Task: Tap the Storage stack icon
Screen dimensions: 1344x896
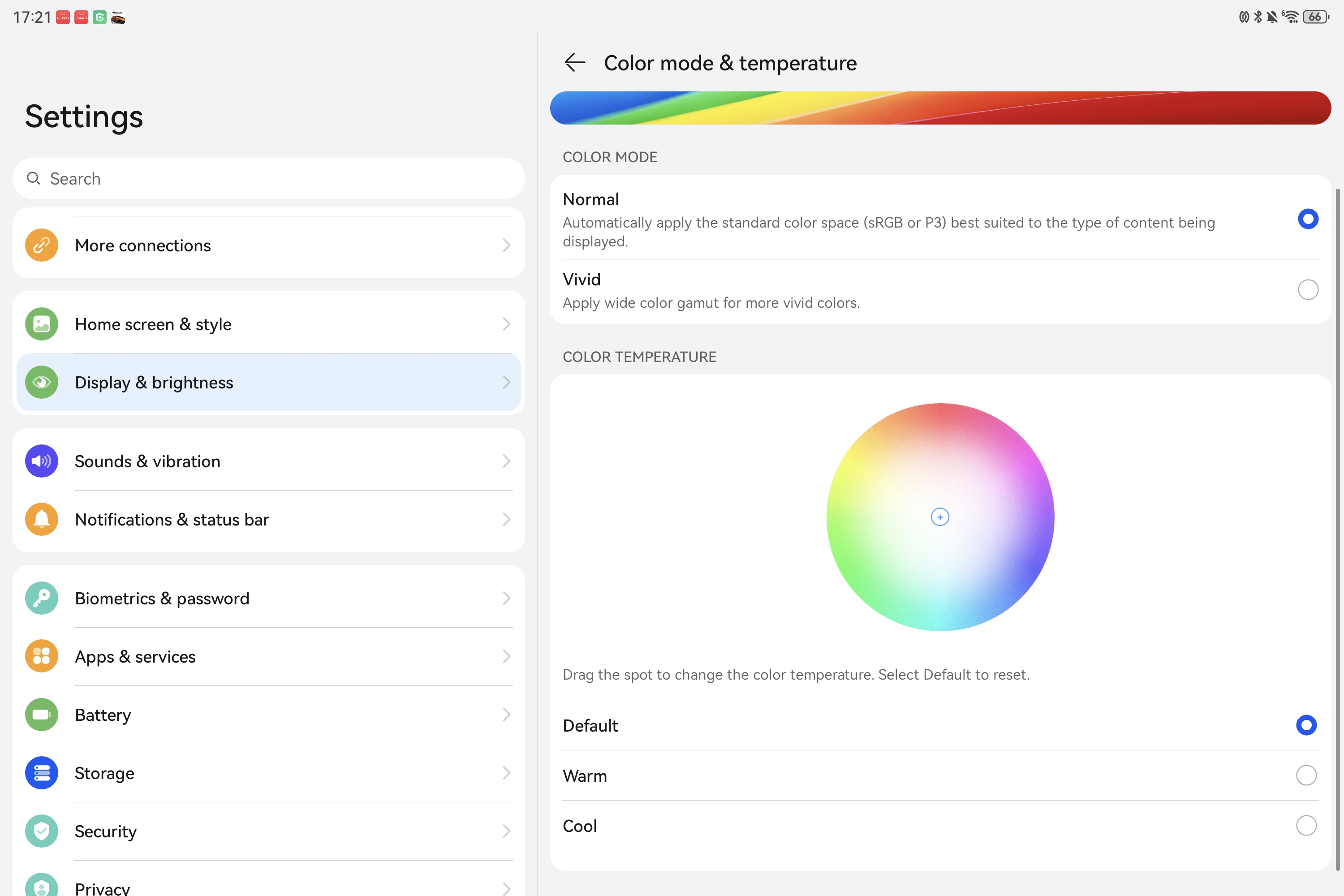Action: pyautogui.click(x=42, y=773)
